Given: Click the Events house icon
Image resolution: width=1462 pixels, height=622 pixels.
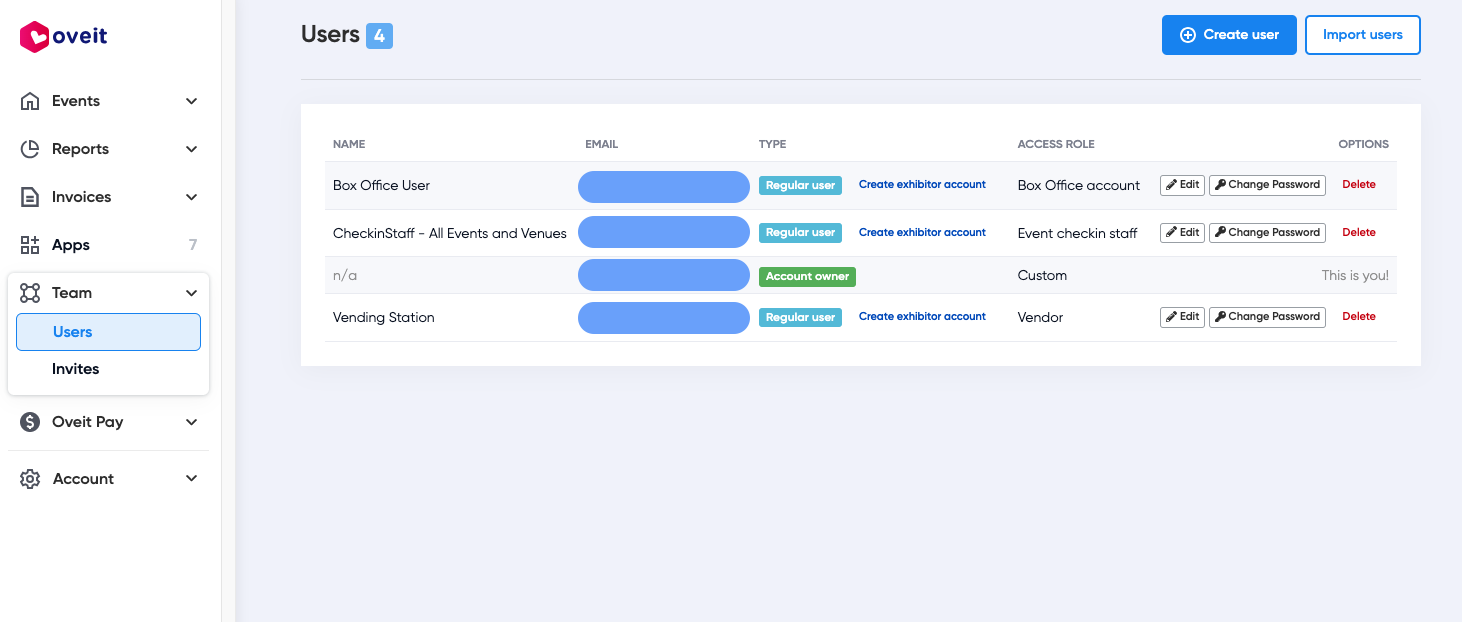Looking at the screenshot, I should pyautogui.click(x=30, y=101).
